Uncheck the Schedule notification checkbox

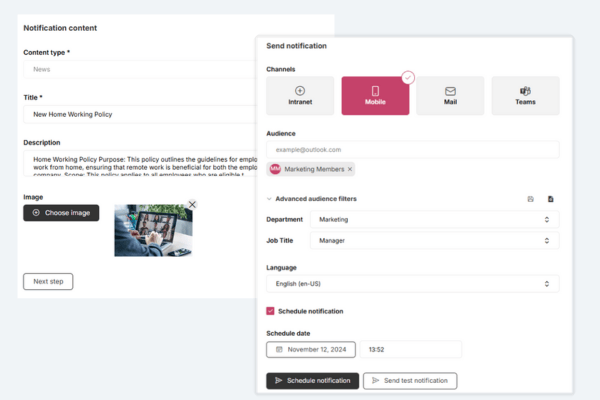[x=271, y=311]
